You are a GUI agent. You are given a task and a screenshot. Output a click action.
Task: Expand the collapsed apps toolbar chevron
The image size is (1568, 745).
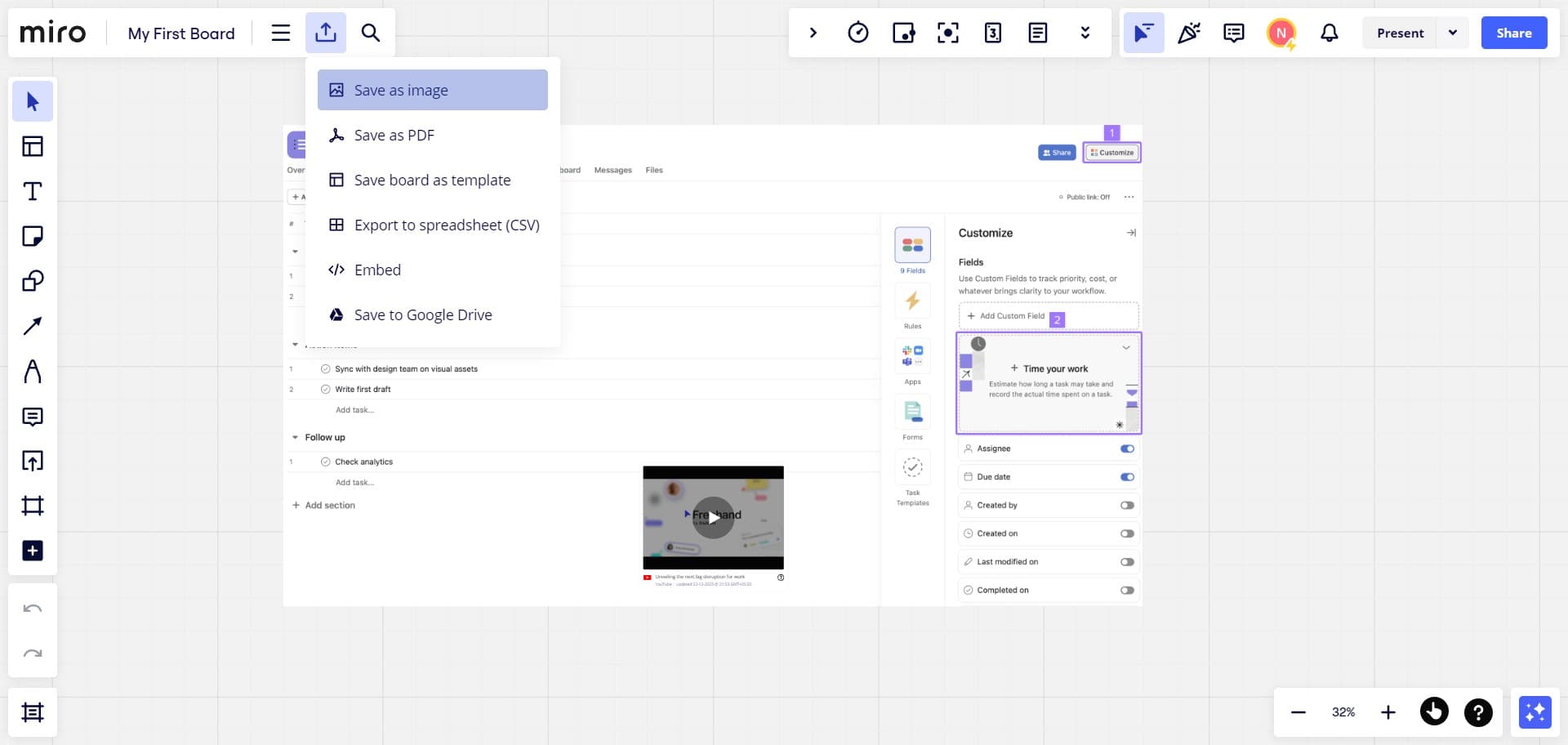pos(813,33)
